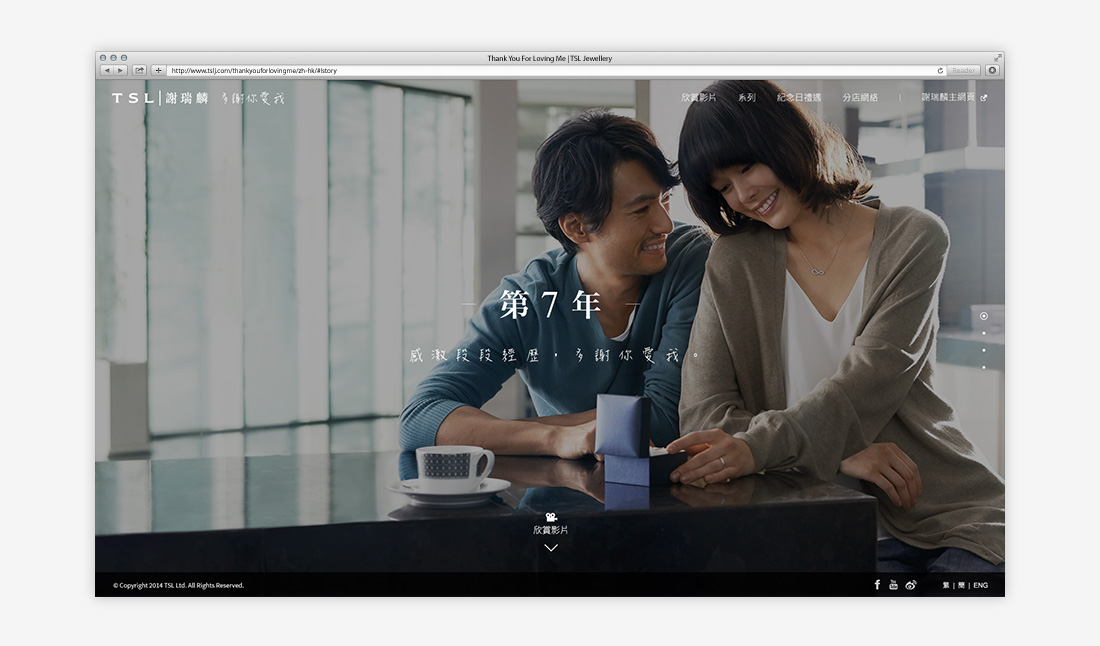Click the browser forward arrow
The image size is (1100, 646).
coord(121,71)
